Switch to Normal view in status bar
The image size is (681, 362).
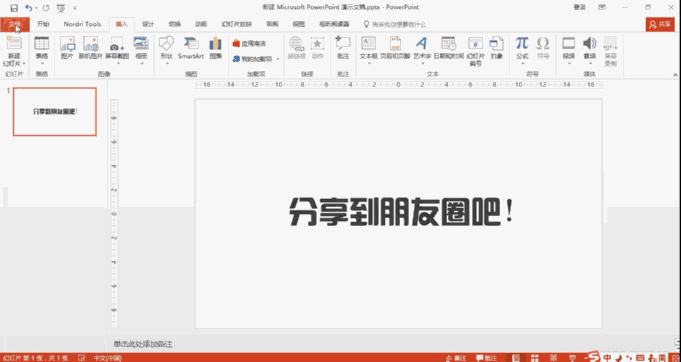pyautogui.click(x=516, y=358)
